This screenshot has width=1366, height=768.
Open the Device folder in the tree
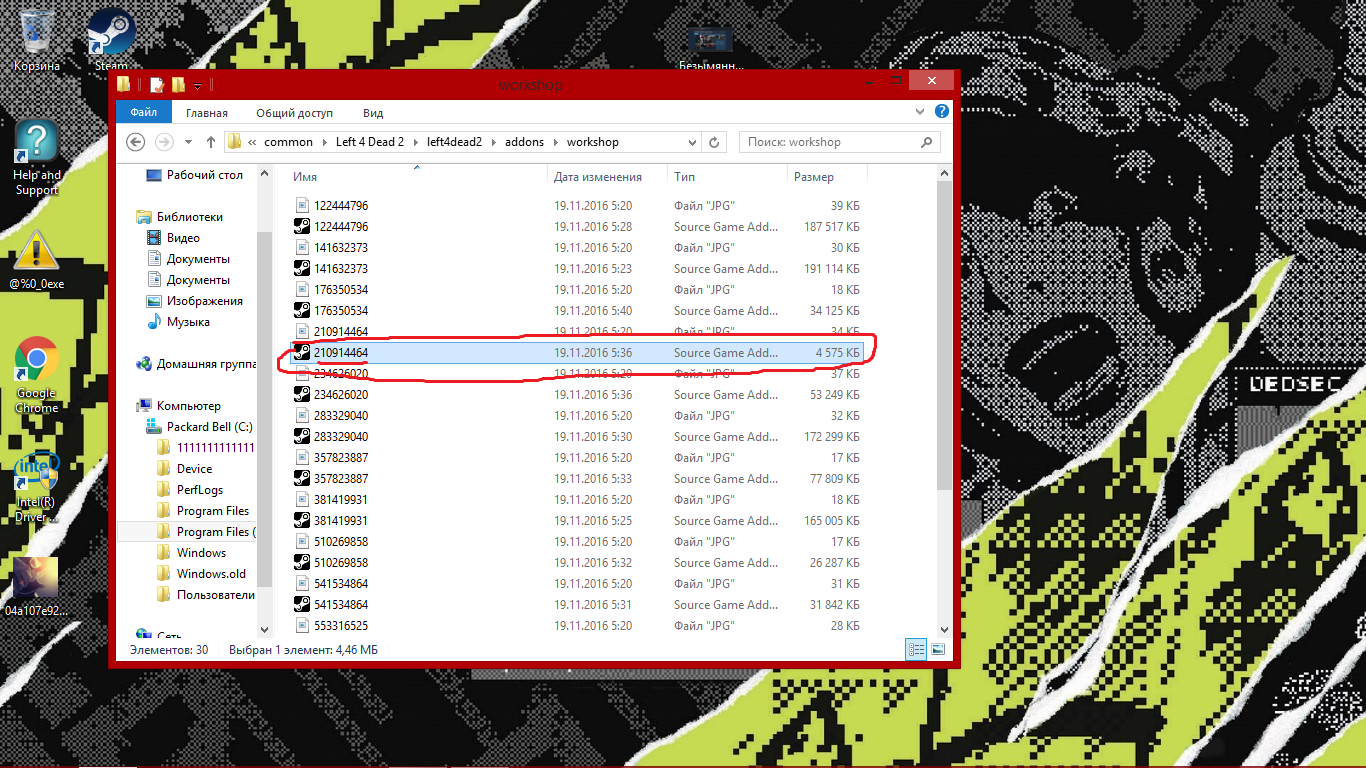[x=194, y=469]
